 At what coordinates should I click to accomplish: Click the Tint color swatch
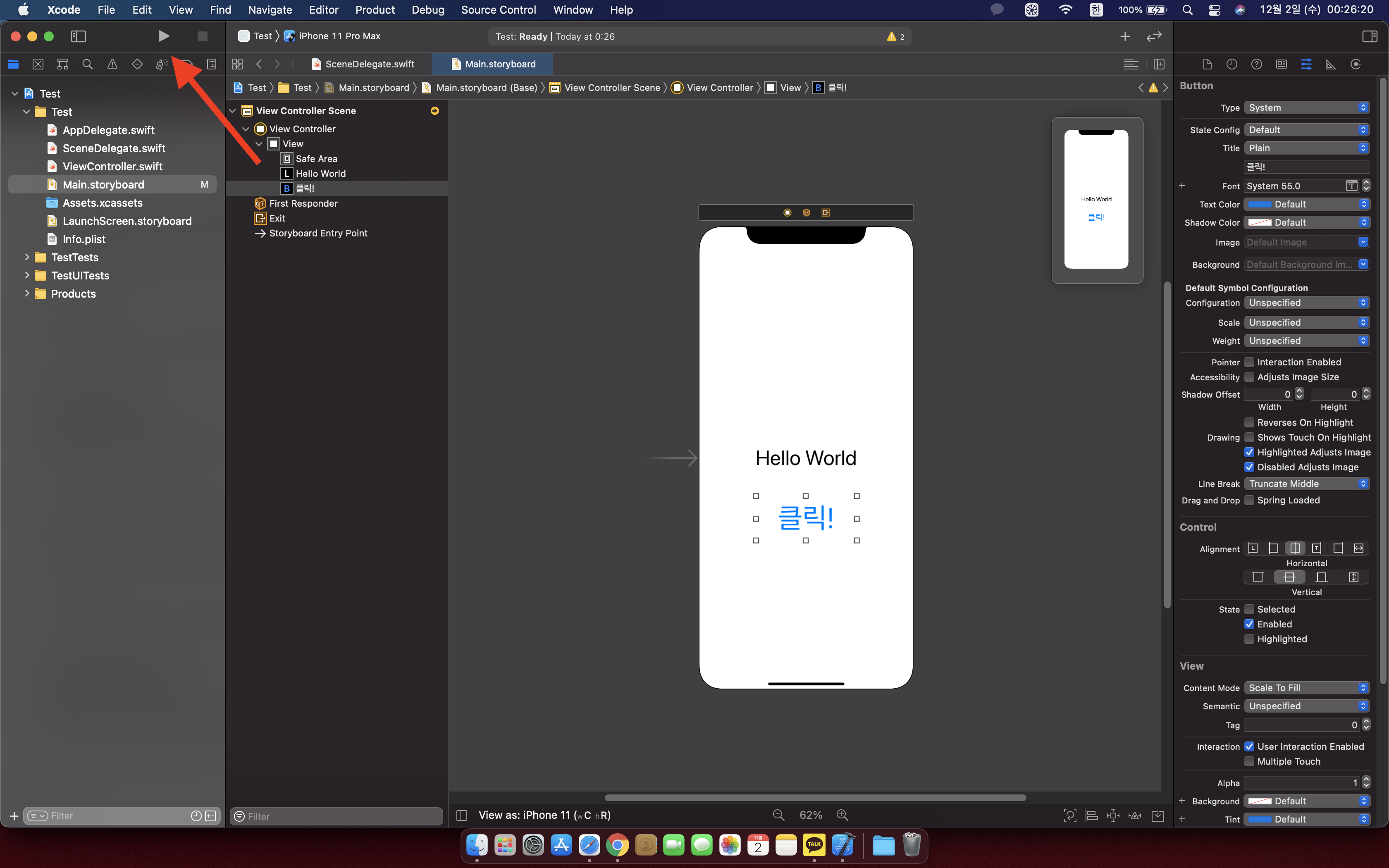click(1260, 819)
